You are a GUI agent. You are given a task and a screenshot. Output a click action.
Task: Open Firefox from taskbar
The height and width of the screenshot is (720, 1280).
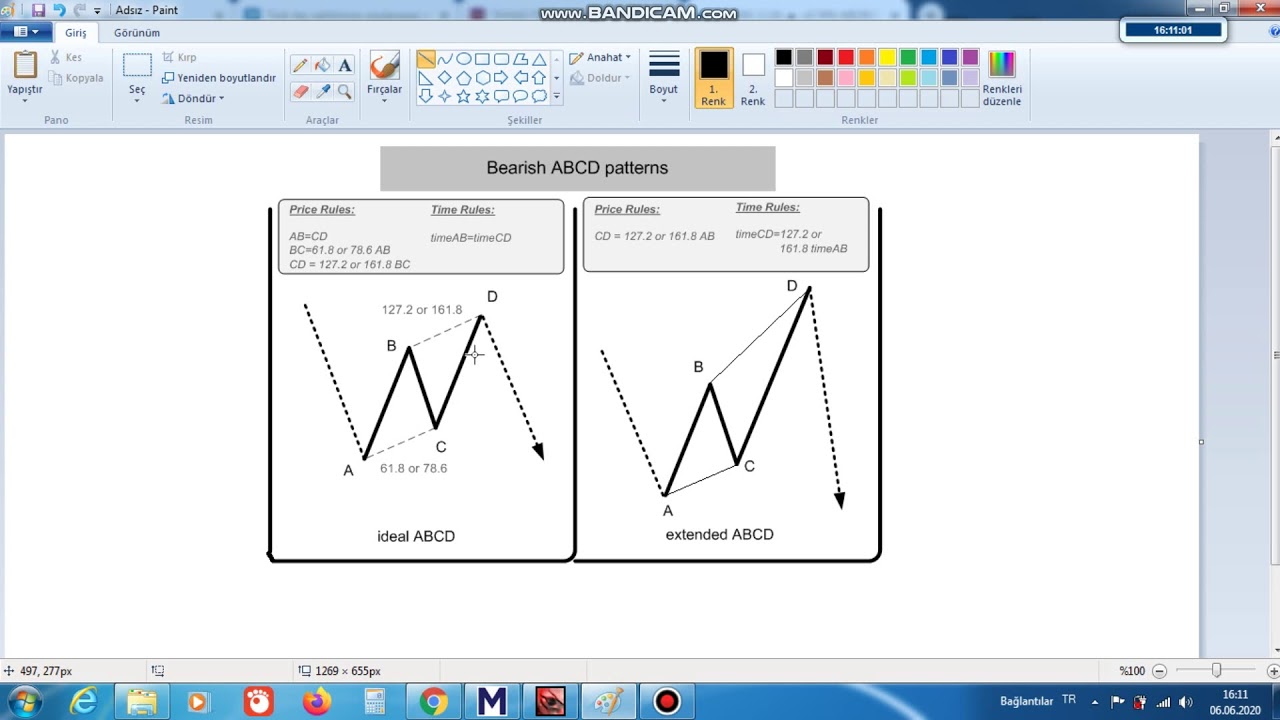click(317, 702)
